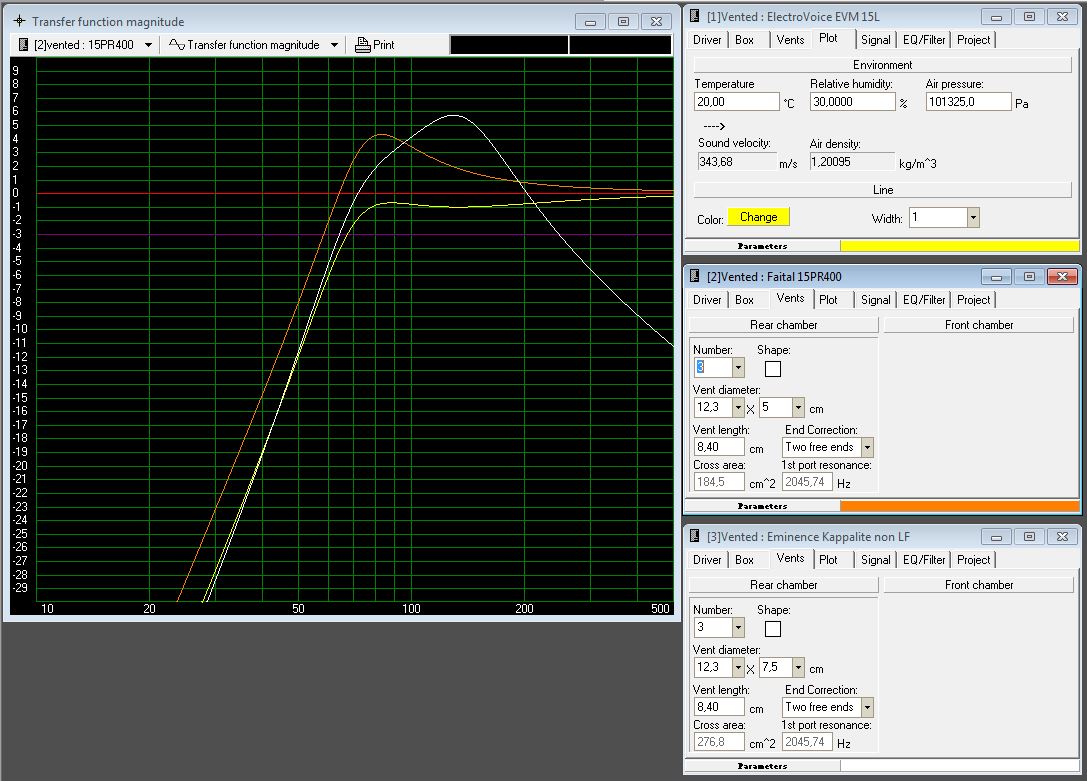Viewport: 1087px width, 781px height.
Task: Click Parameters label in ElectroVoice EVM 15L window
Action: (x=762, y=246)
